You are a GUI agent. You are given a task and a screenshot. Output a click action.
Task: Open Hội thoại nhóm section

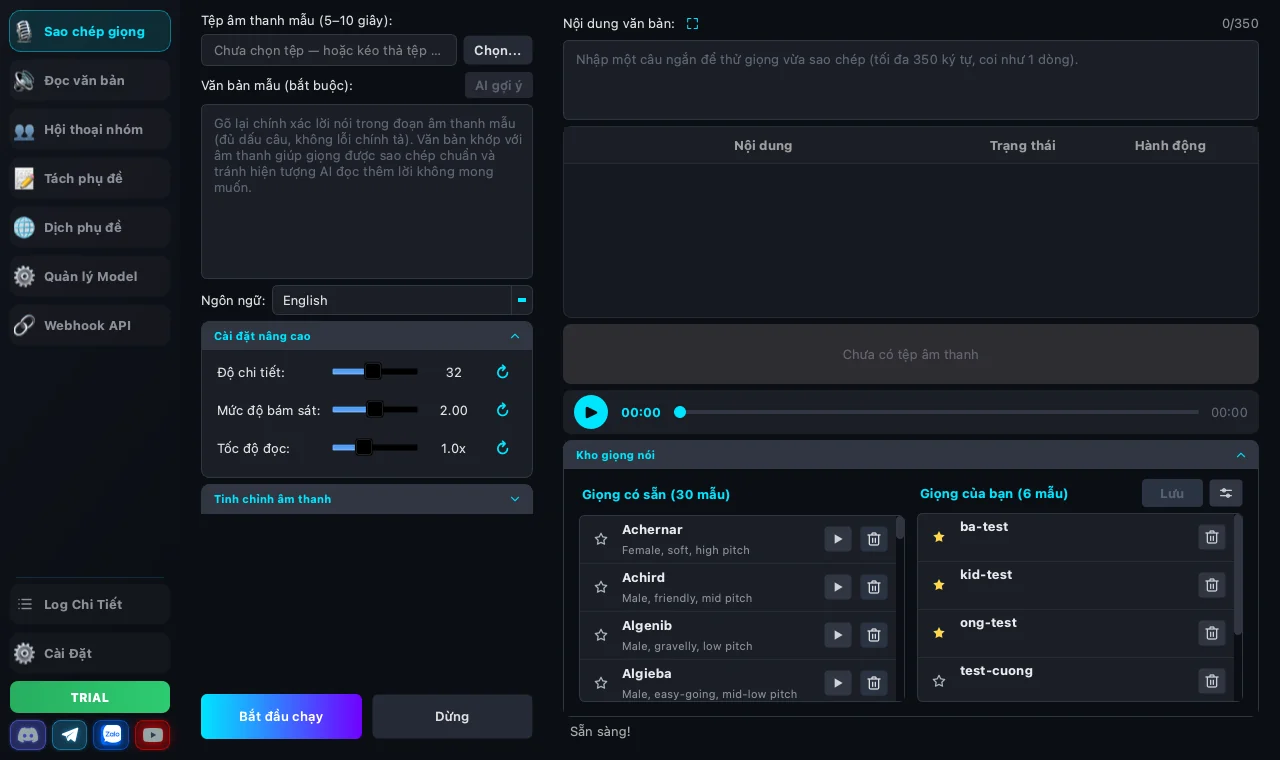90,129
